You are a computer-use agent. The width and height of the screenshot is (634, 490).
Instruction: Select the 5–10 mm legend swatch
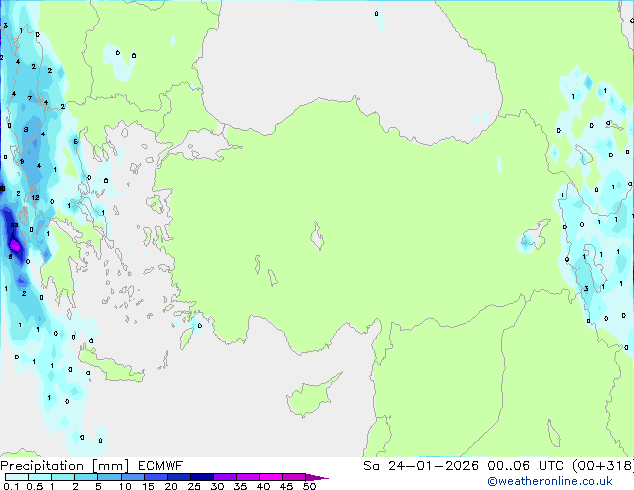pyautogui.click(x=109, y=477)
